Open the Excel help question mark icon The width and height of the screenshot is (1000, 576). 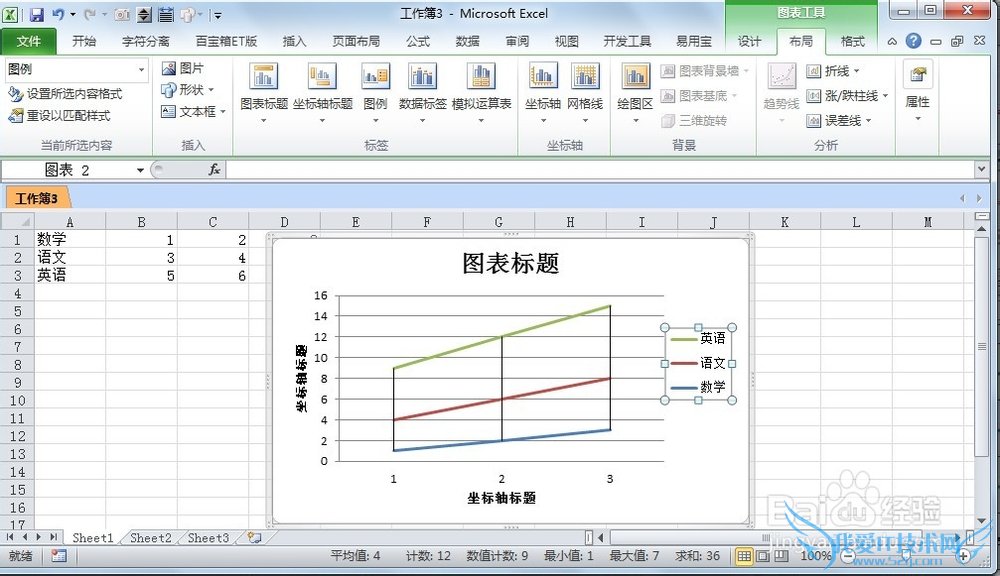[913, 41]
